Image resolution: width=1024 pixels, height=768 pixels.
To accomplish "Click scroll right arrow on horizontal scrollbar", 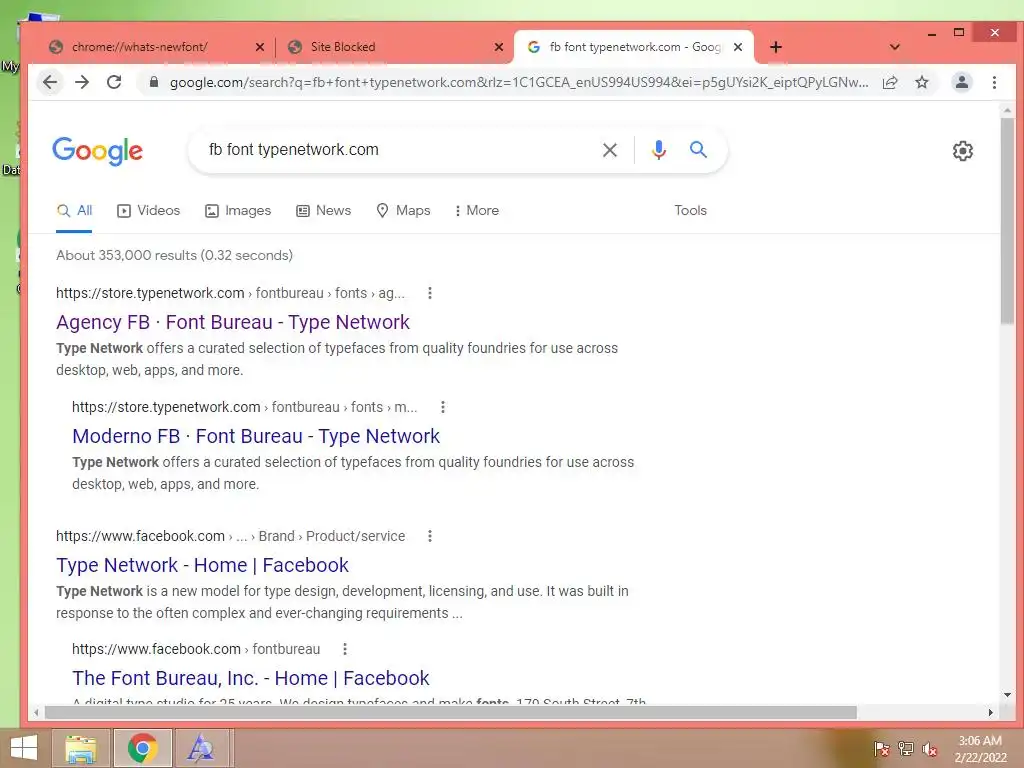I will point(990,712).
